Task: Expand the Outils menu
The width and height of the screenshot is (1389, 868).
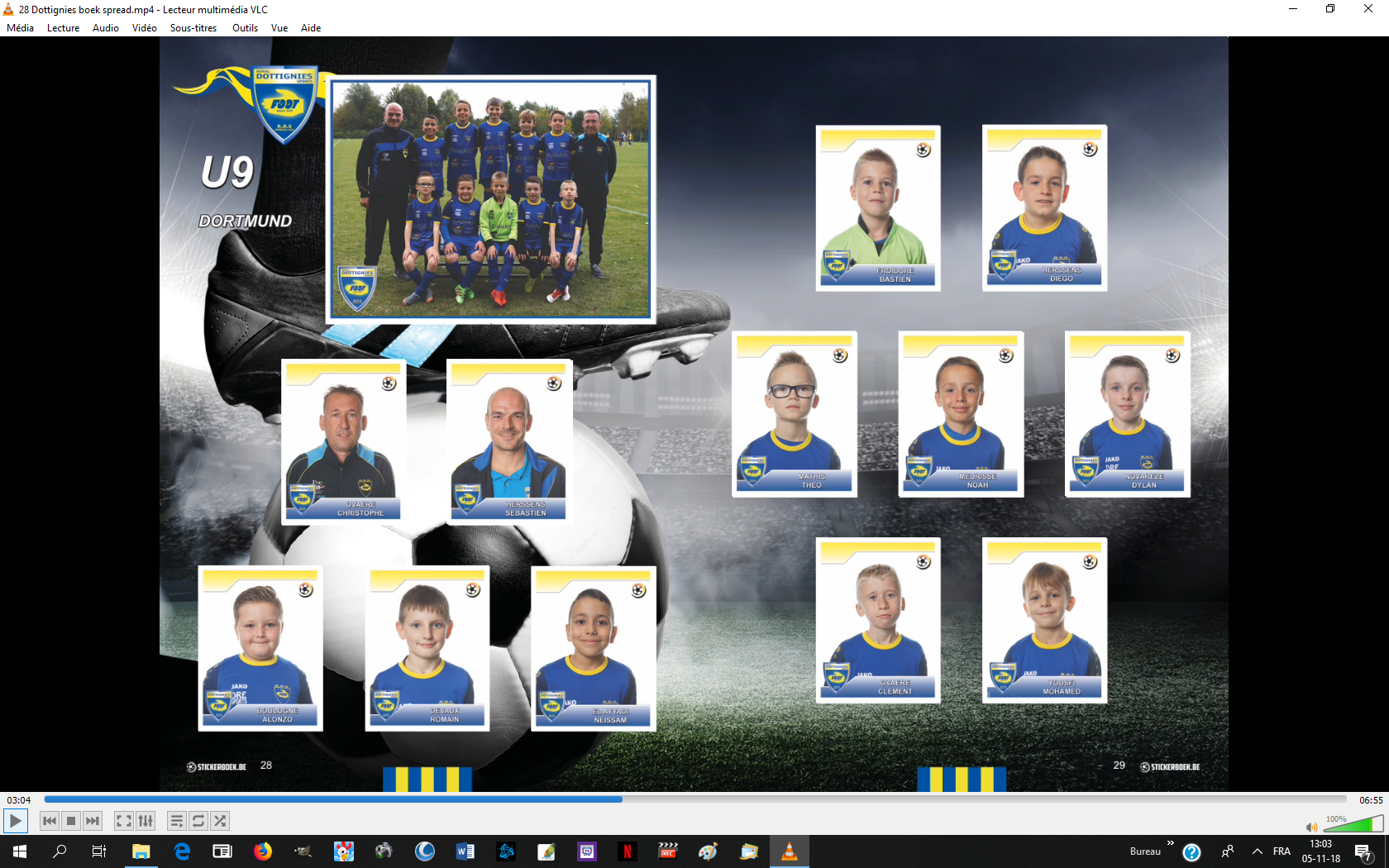Action: click(245, 28)
